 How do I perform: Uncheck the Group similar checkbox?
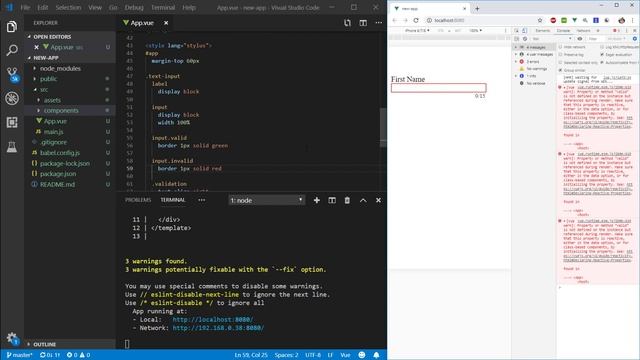pyautogui.click(x=560, y=70)
